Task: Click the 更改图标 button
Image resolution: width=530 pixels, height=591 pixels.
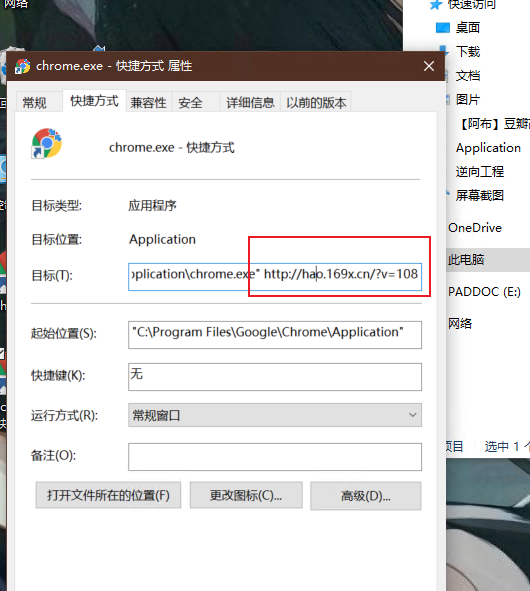Action: [x=246, y=495]
